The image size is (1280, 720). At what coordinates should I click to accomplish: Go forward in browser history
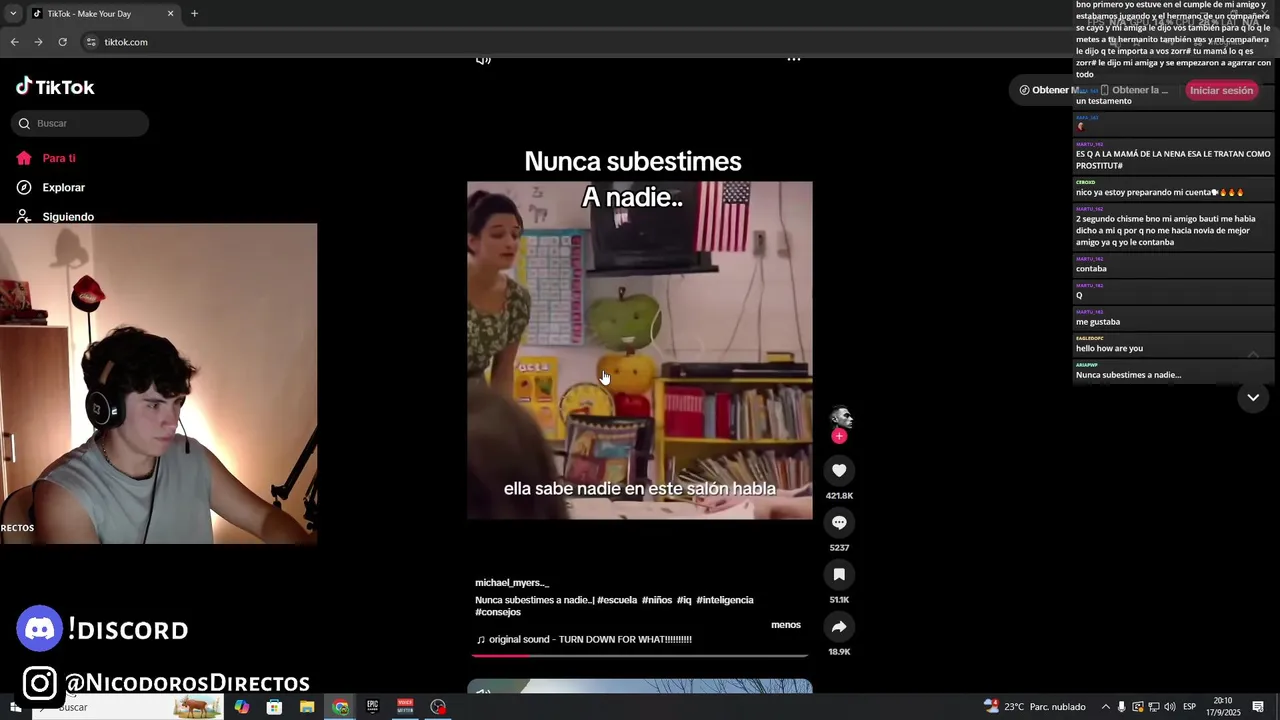pyautogui.click(x=38, y=42)
